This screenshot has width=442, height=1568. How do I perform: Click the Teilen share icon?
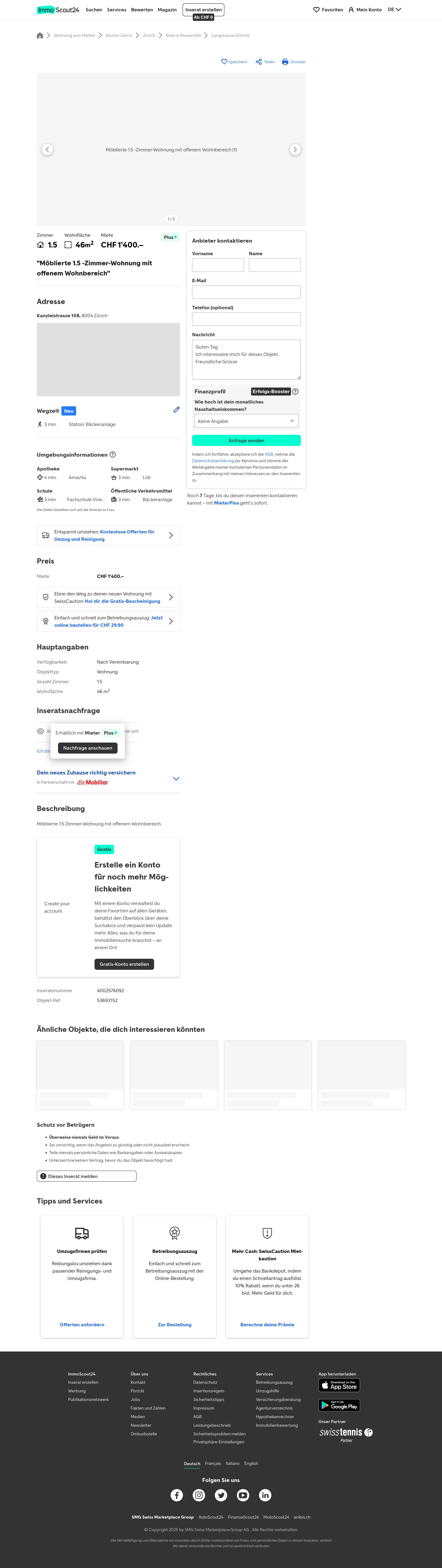[259, 61]
